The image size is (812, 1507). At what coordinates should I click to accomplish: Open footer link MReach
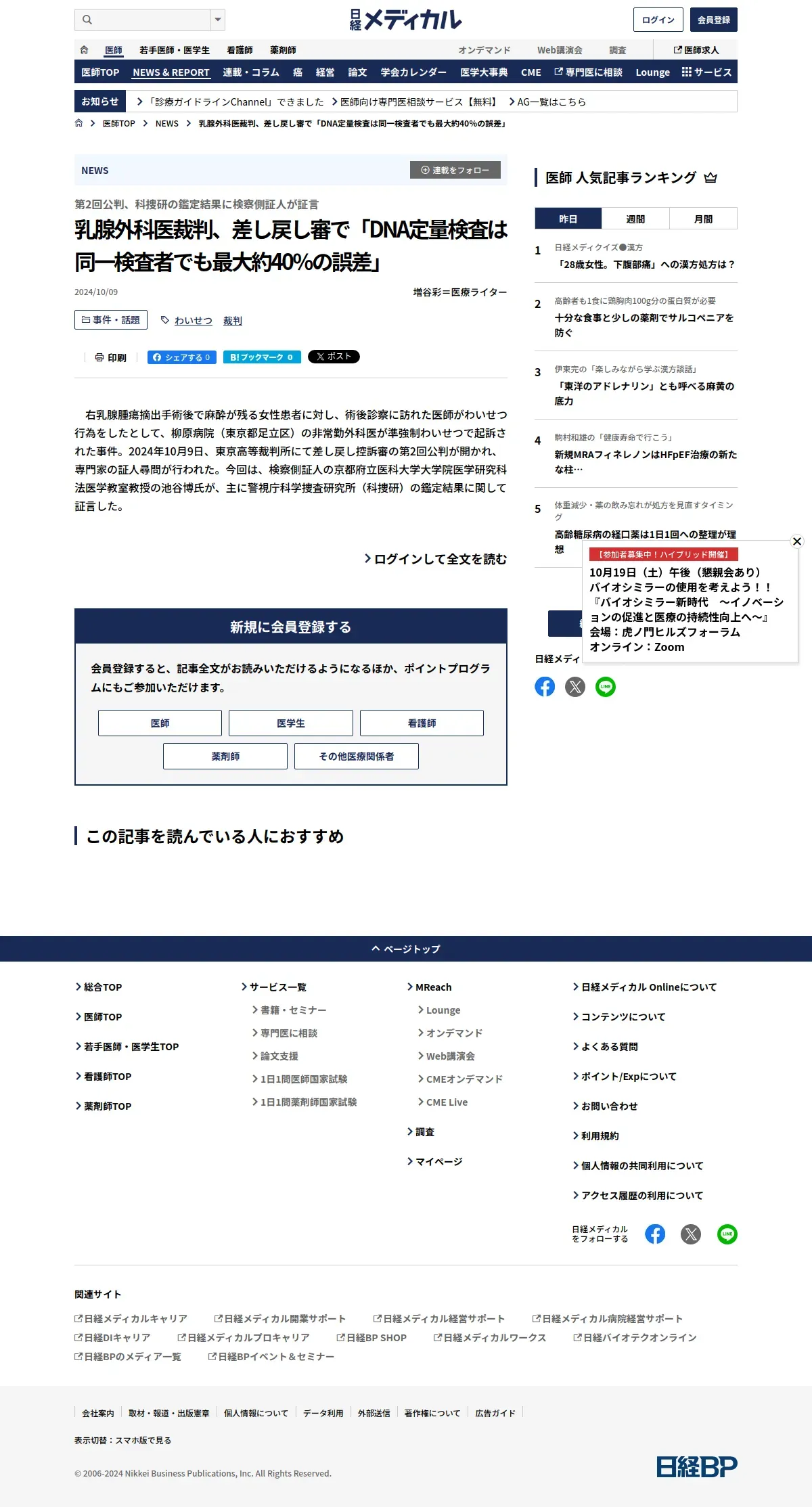click(430, 987)
